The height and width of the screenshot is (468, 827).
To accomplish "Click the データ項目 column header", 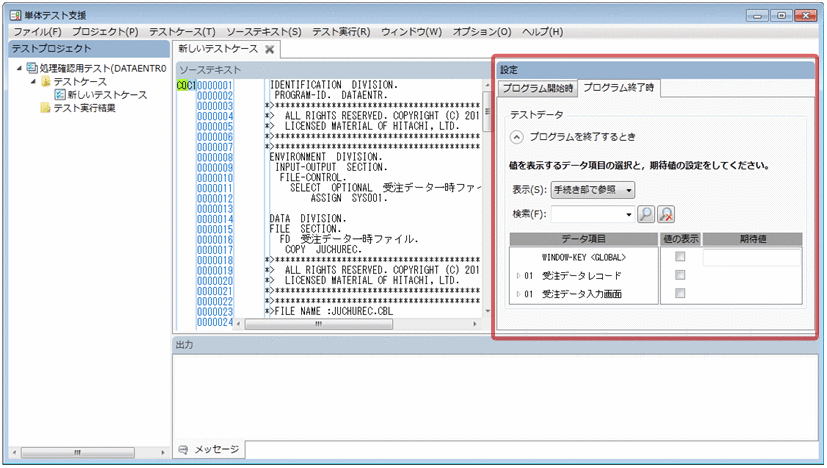I will [584, 239].
